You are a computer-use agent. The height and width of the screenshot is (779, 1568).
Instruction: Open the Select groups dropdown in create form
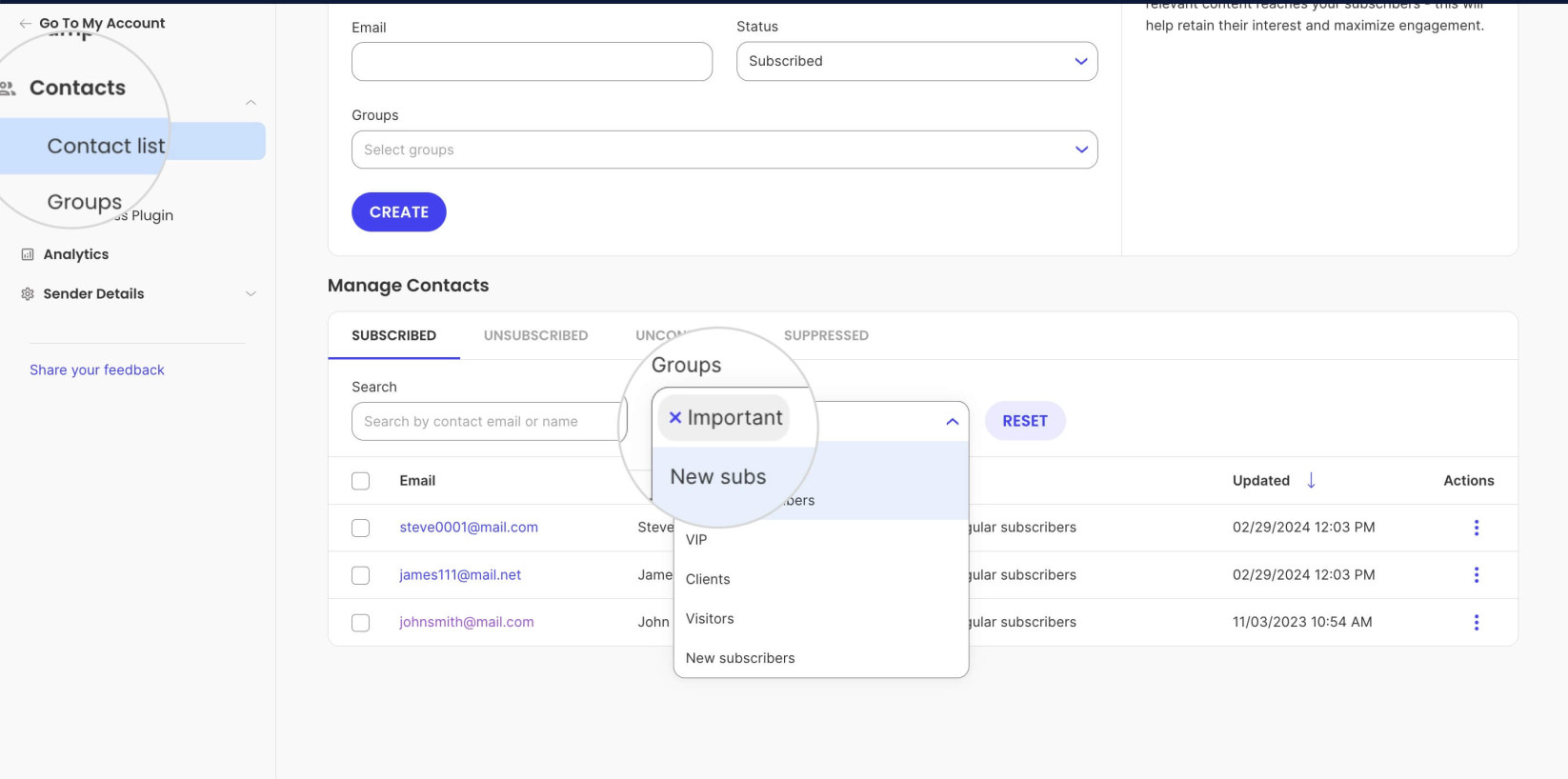pos(724,150)
